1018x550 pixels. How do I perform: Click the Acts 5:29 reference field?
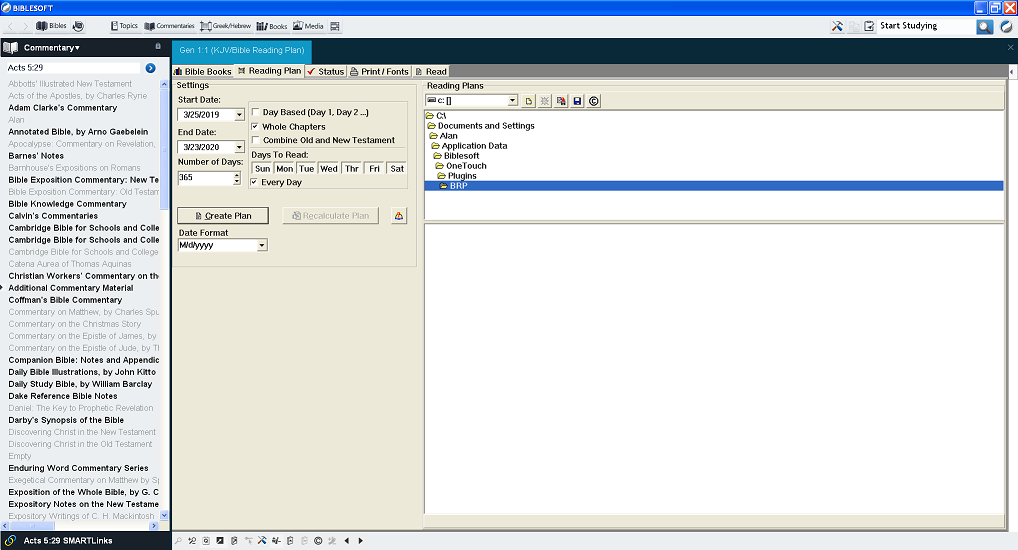(x=73, y=68)
